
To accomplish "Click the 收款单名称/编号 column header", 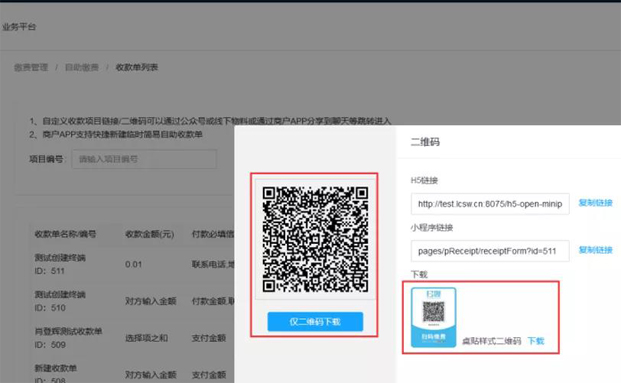I will (x=65, y=234).
